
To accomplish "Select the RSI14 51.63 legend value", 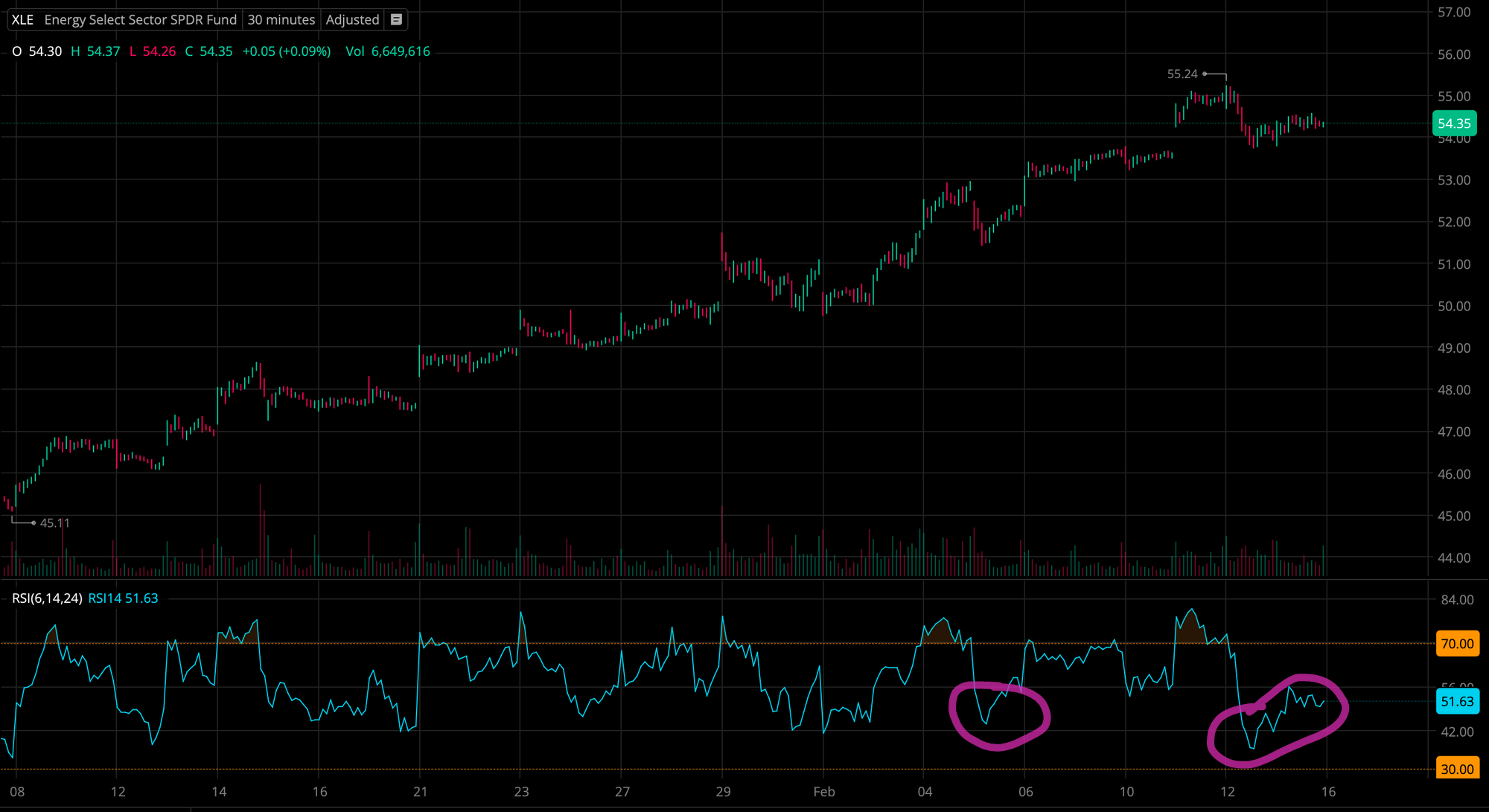I will pos(123,598).
